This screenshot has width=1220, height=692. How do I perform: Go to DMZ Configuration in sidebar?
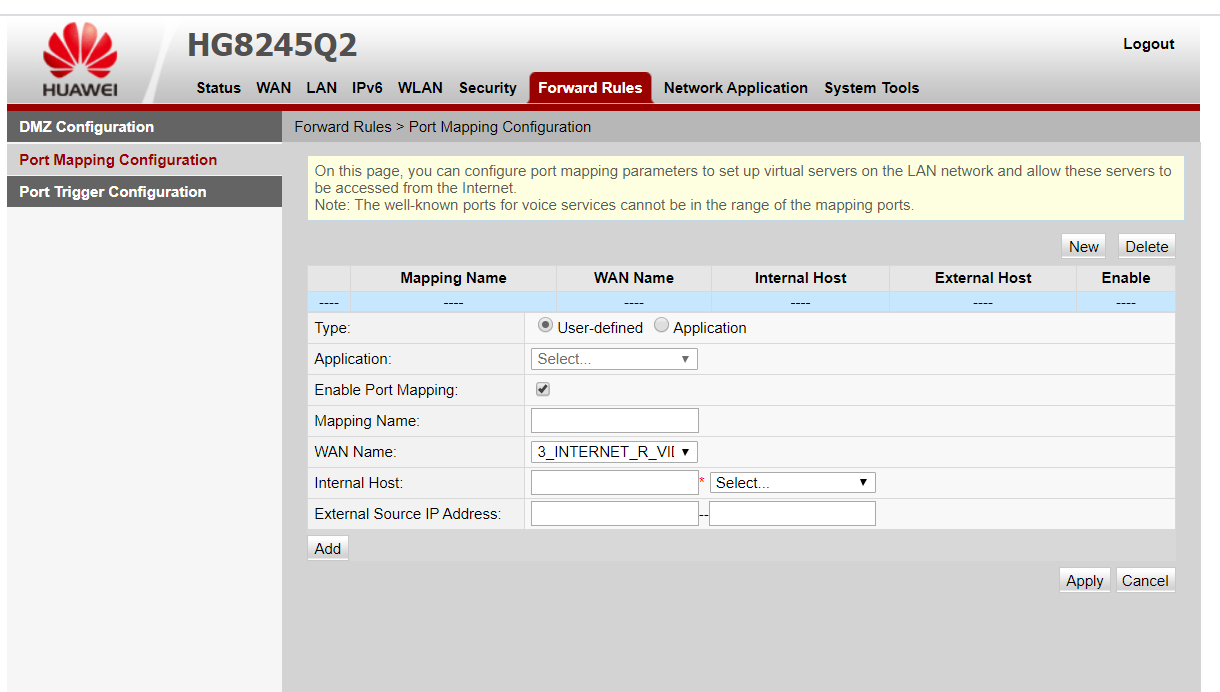coord(144,127)
